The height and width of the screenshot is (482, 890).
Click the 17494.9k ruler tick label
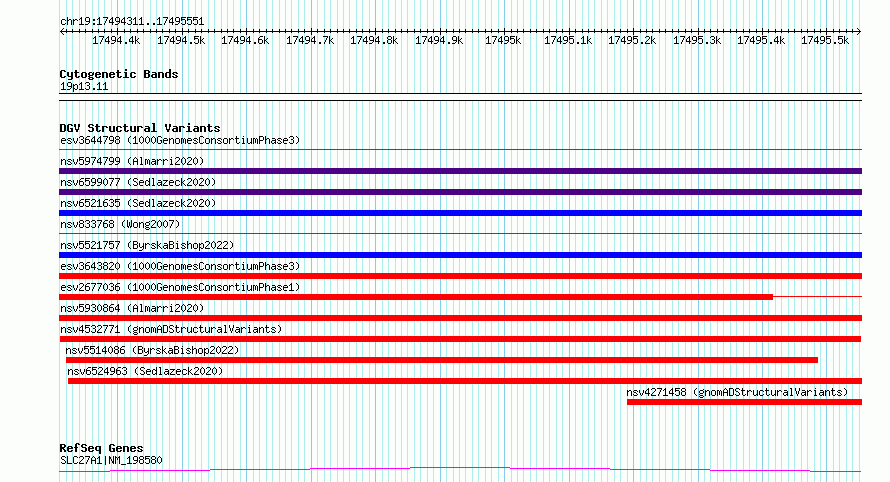pyautogui.click(x=439, y=40)
